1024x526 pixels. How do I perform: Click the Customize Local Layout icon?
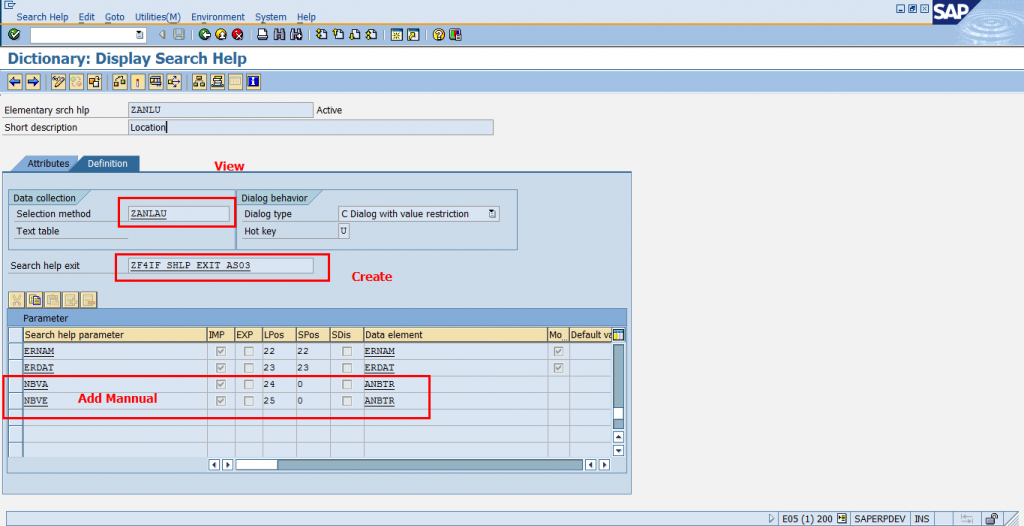pyautogui.click(x=455, y=35)
